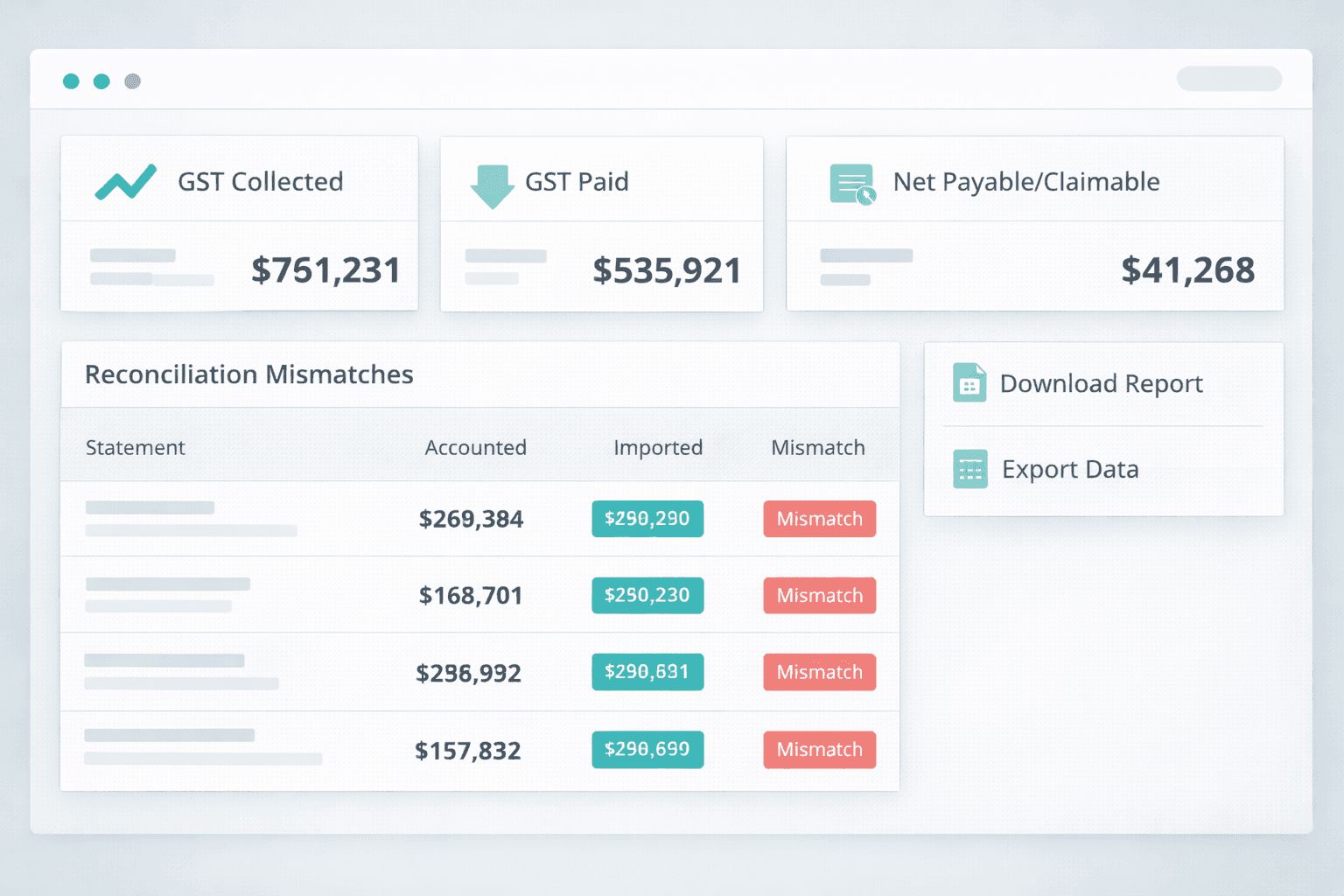
Task: Open the Download Report file icon
Action: (969, 382)
